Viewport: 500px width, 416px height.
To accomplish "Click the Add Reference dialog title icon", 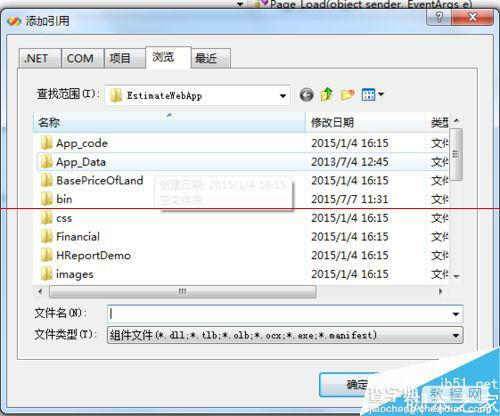I will point(14,21).
